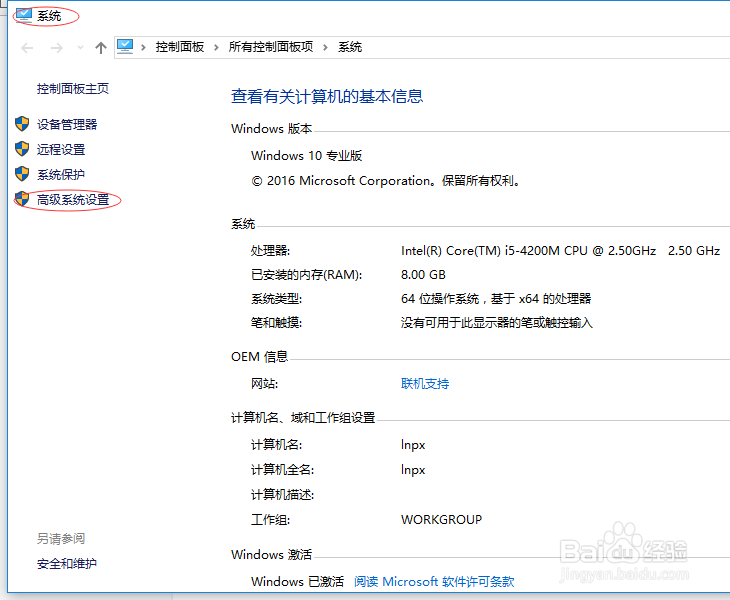This screenshot has height=600, width=730.
Task: Open recent locations dropdown arrow
Action: (81, 47)
